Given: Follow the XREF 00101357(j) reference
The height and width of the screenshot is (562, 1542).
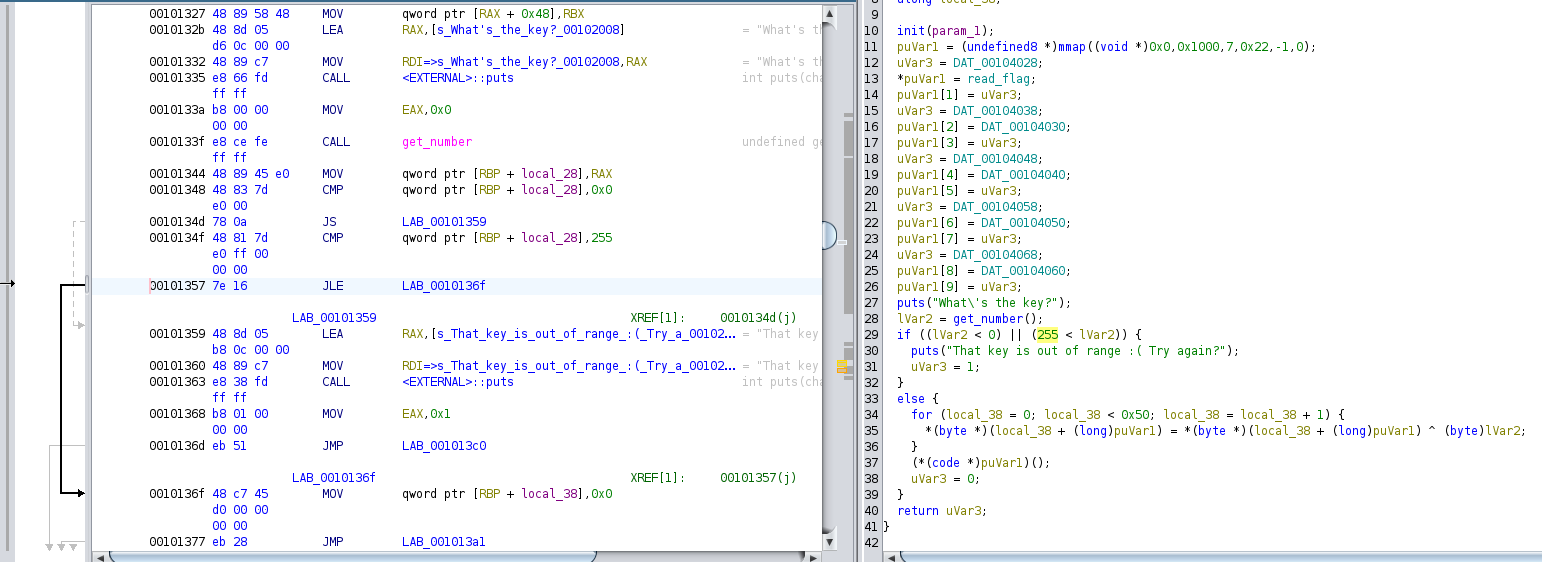Looking at the screenshot, I should pos(757,478).
